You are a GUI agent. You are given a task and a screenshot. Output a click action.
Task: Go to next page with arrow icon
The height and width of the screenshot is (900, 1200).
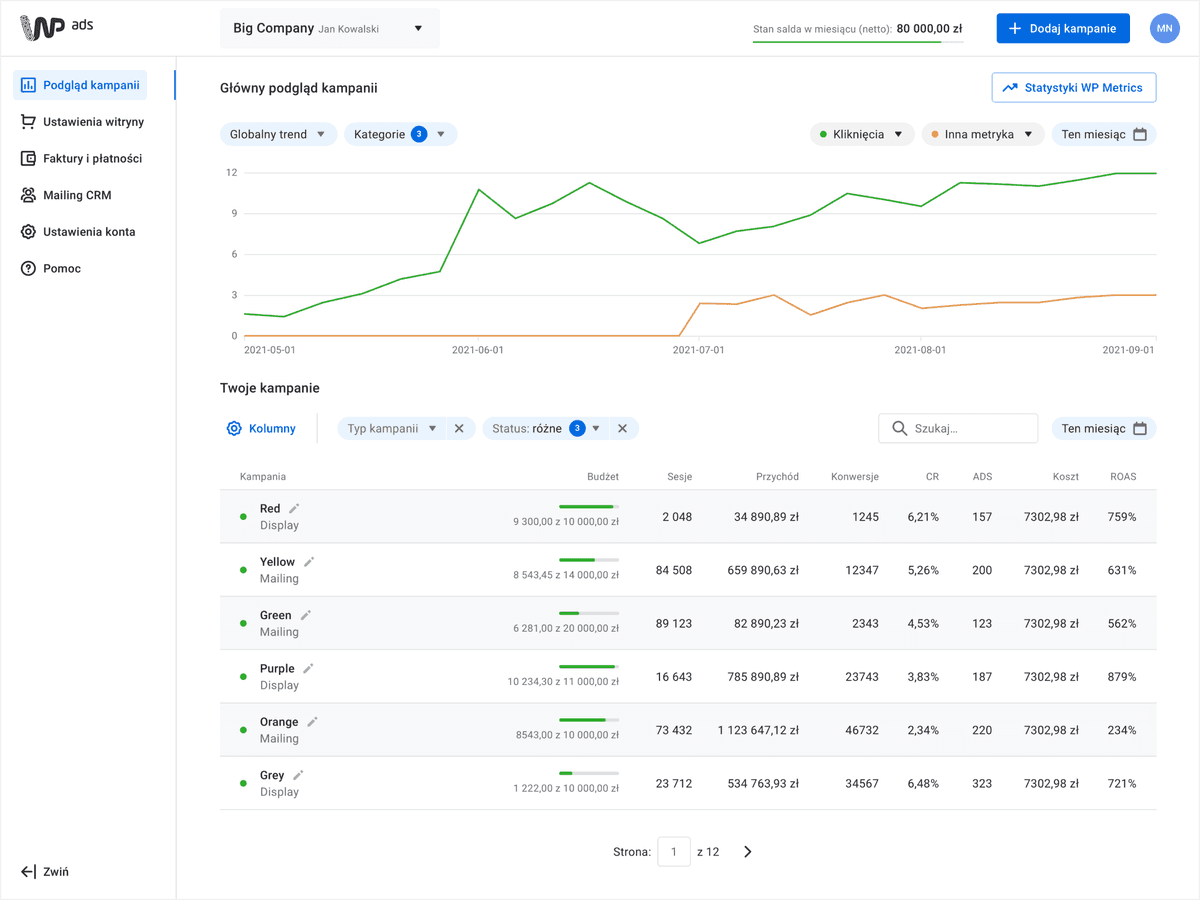(x=747, y=852)
